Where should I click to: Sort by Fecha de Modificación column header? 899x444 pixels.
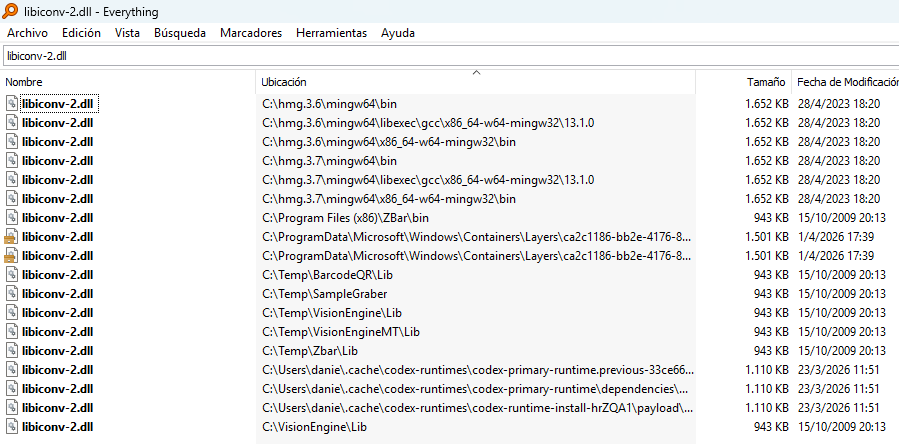(845, 82)
